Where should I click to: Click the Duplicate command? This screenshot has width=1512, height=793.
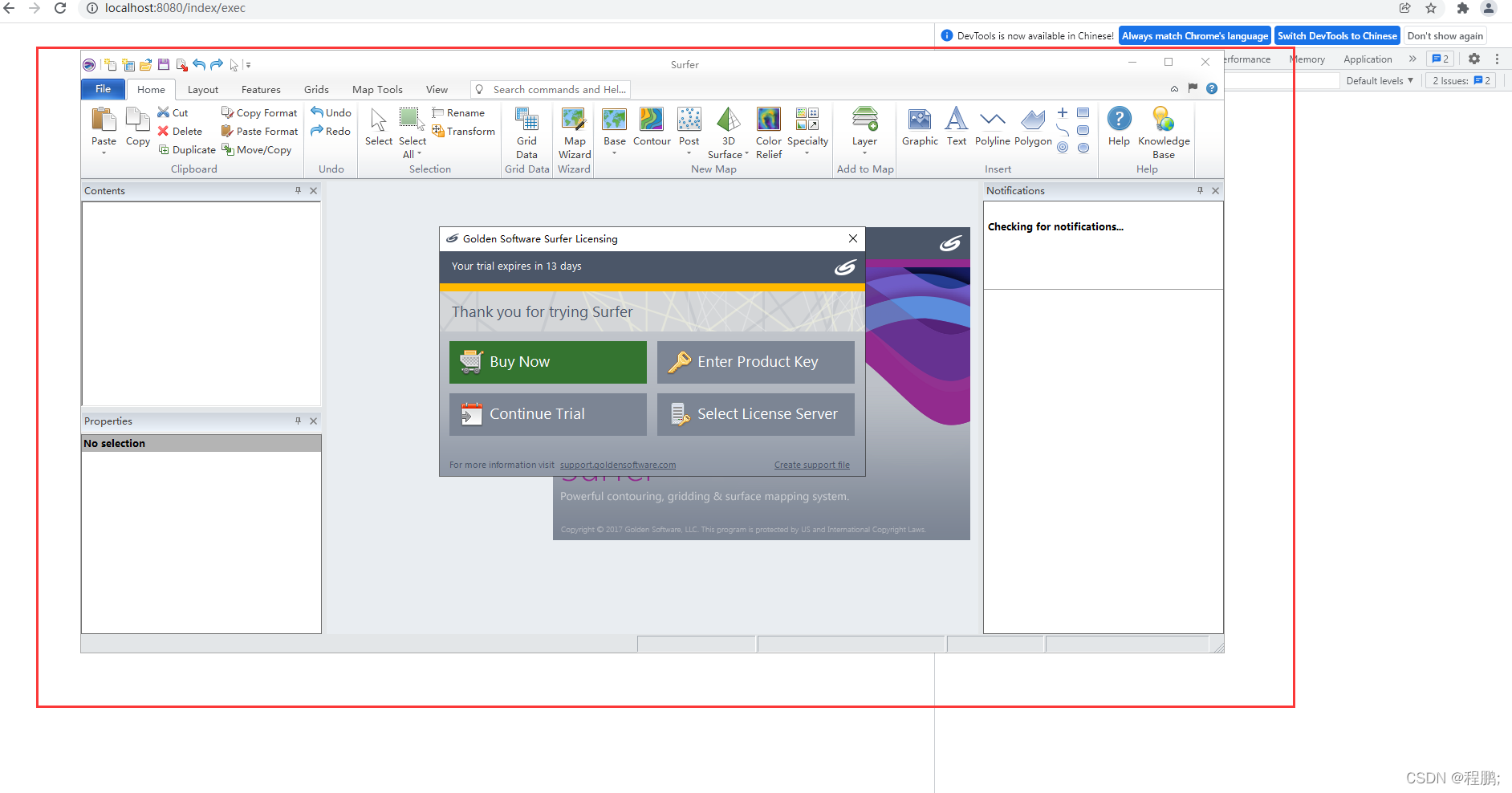(187, 150)
